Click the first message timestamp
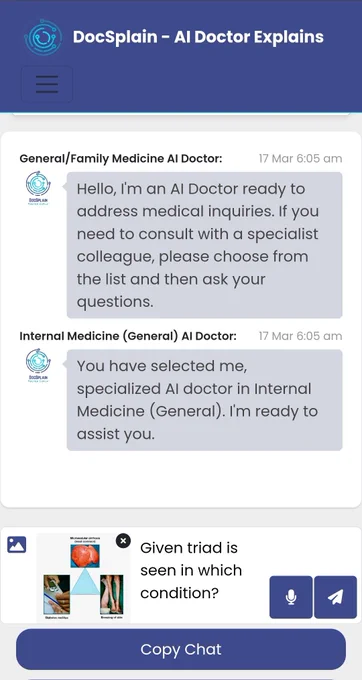The height and width of the screenshot is (680, 362). coord(300,159)
